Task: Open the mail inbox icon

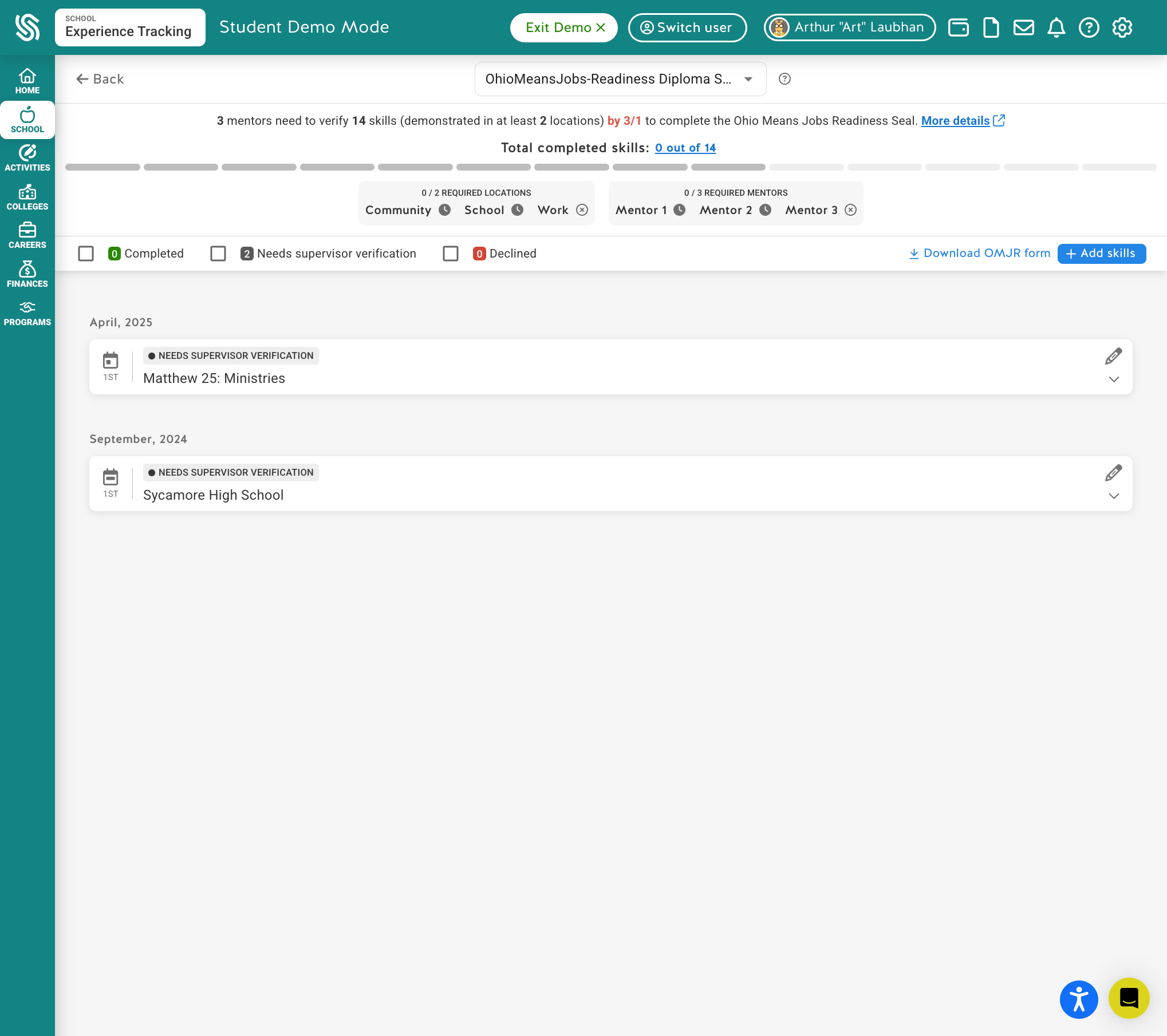Action: tap(1023, 27)
